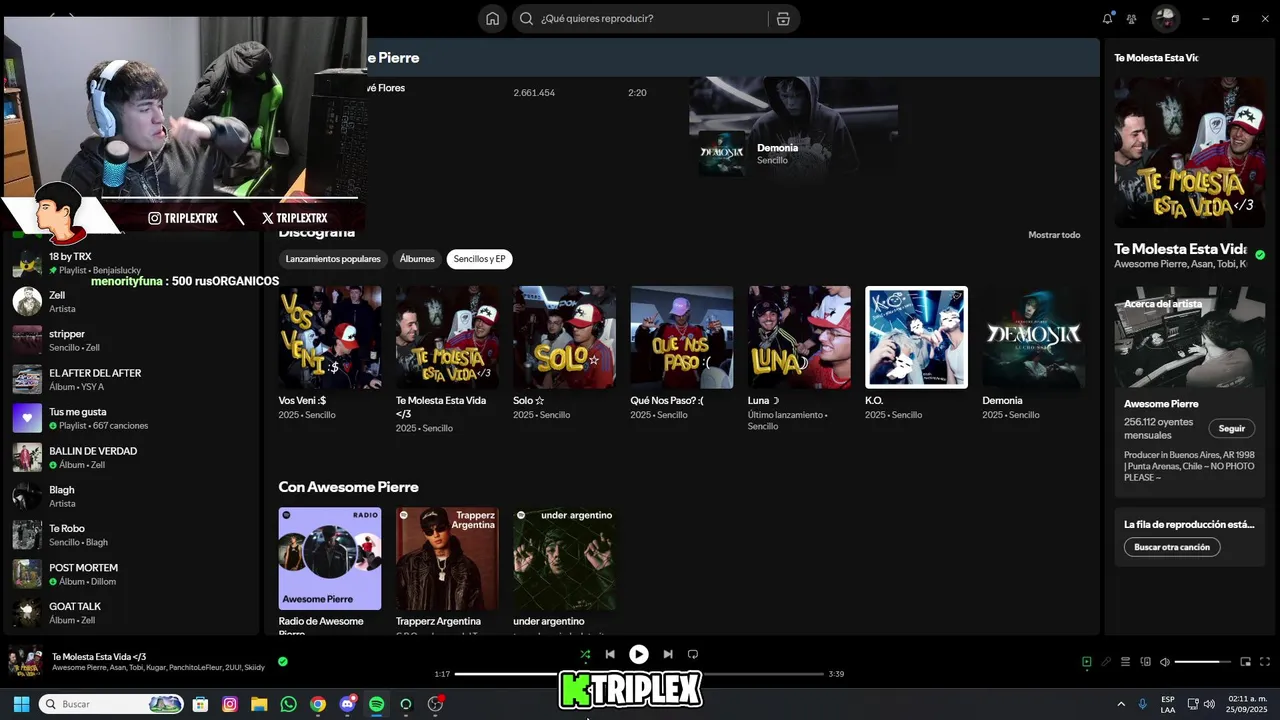The image size is (1280, 720).
Task: Open 'EL AFTER DEL AFTER' album in library
Action: [x=130, y=380]
